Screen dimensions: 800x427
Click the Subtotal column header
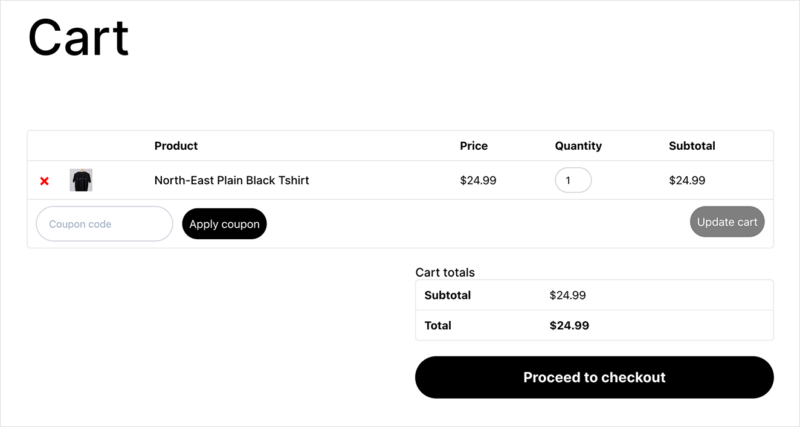[x=692, y=146]
